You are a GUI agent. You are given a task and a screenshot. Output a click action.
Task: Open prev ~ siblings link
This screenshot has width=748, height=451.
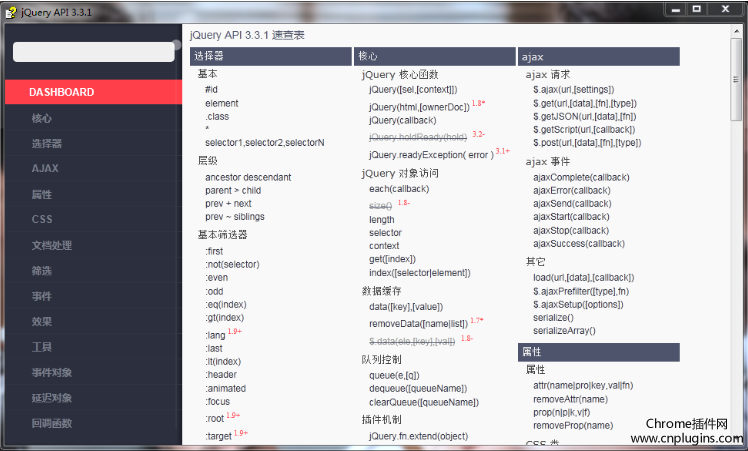tap(235, 217)
